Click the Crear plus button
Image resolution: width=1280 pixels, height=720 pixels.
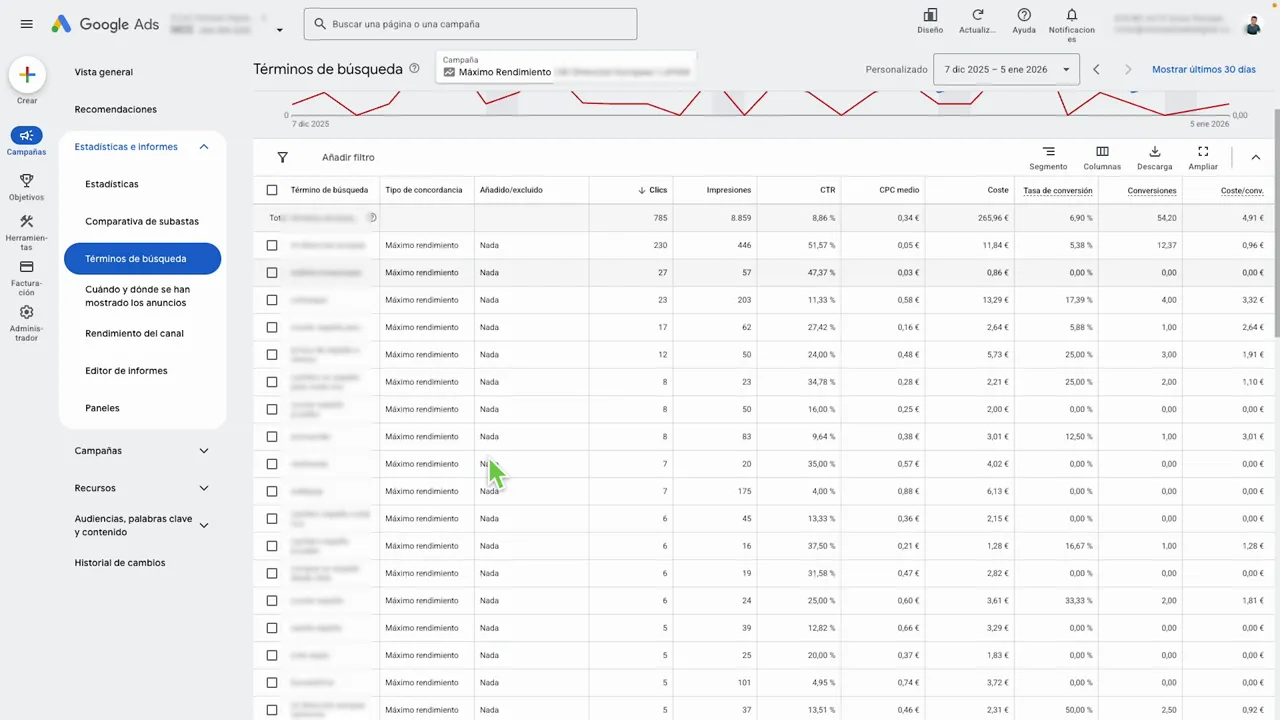(x=27, y=74)
